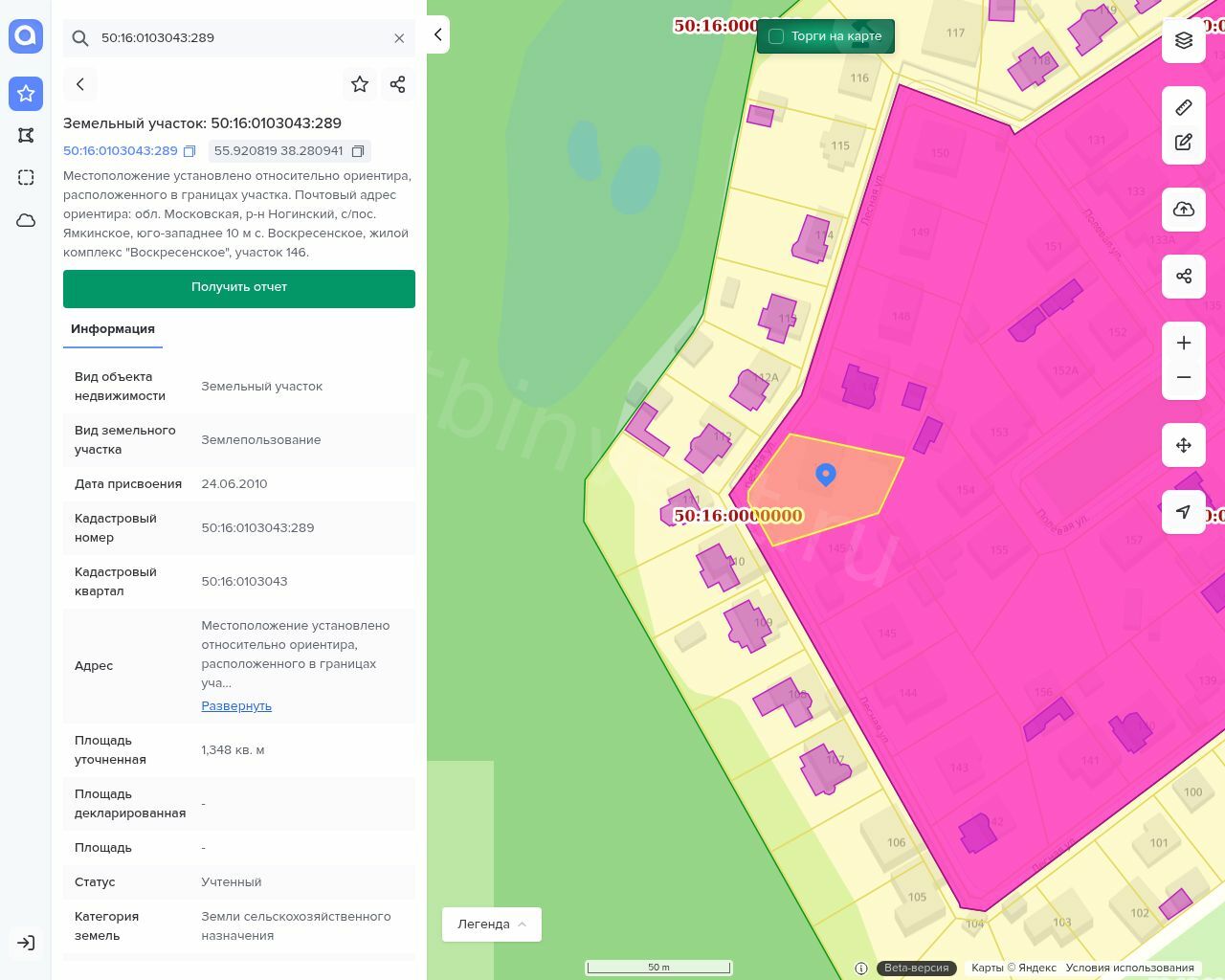Open the blue cadastral number link

coord(121,151)
